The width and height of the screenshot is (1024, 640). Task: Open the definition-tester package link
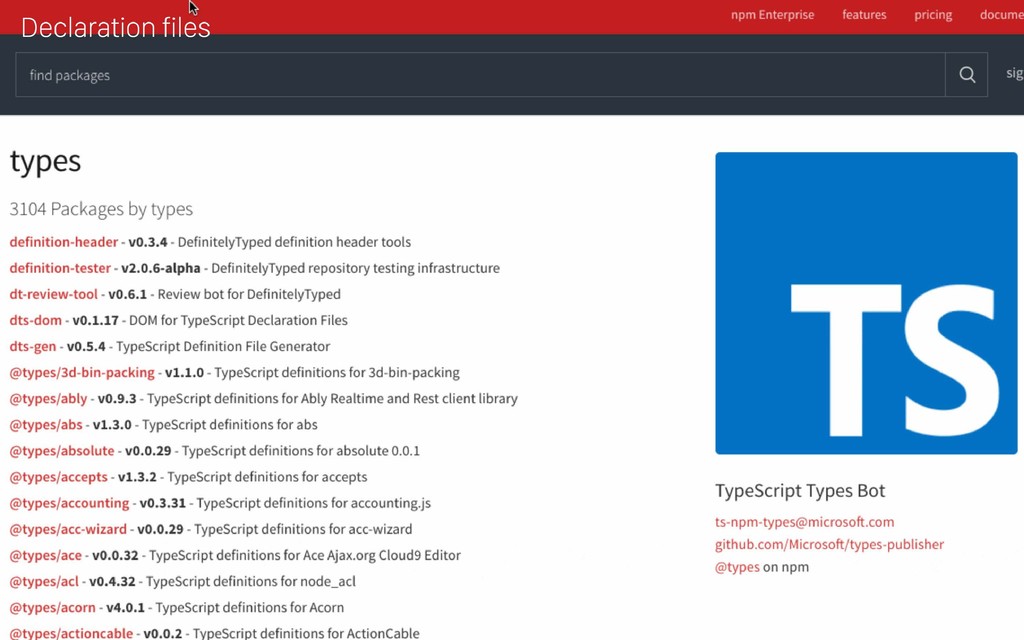pos(60,268)
